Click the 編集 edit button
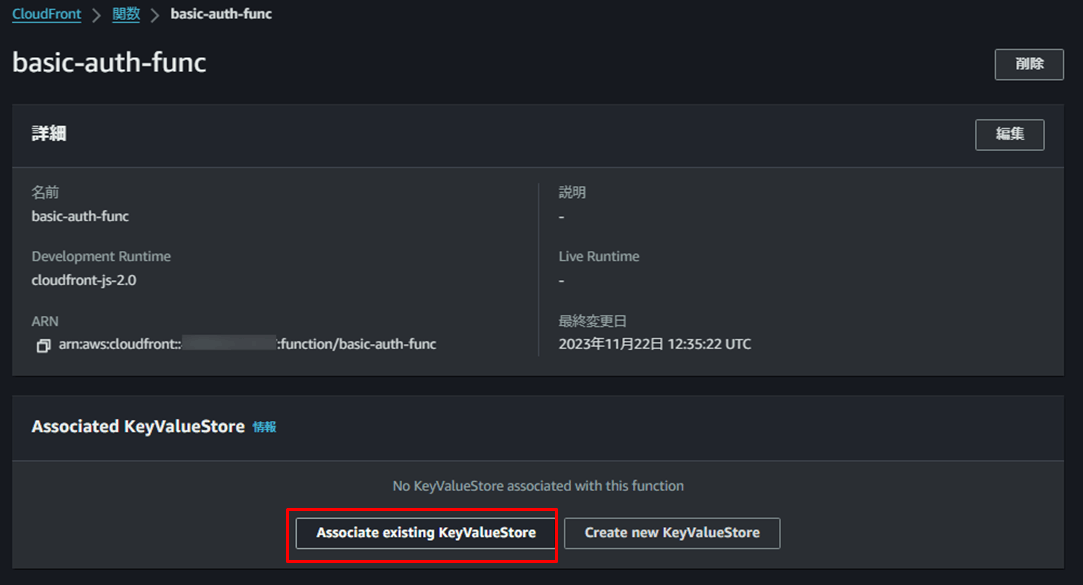The height and width of the screenshot is (585, 1083). coord(1009,134)
